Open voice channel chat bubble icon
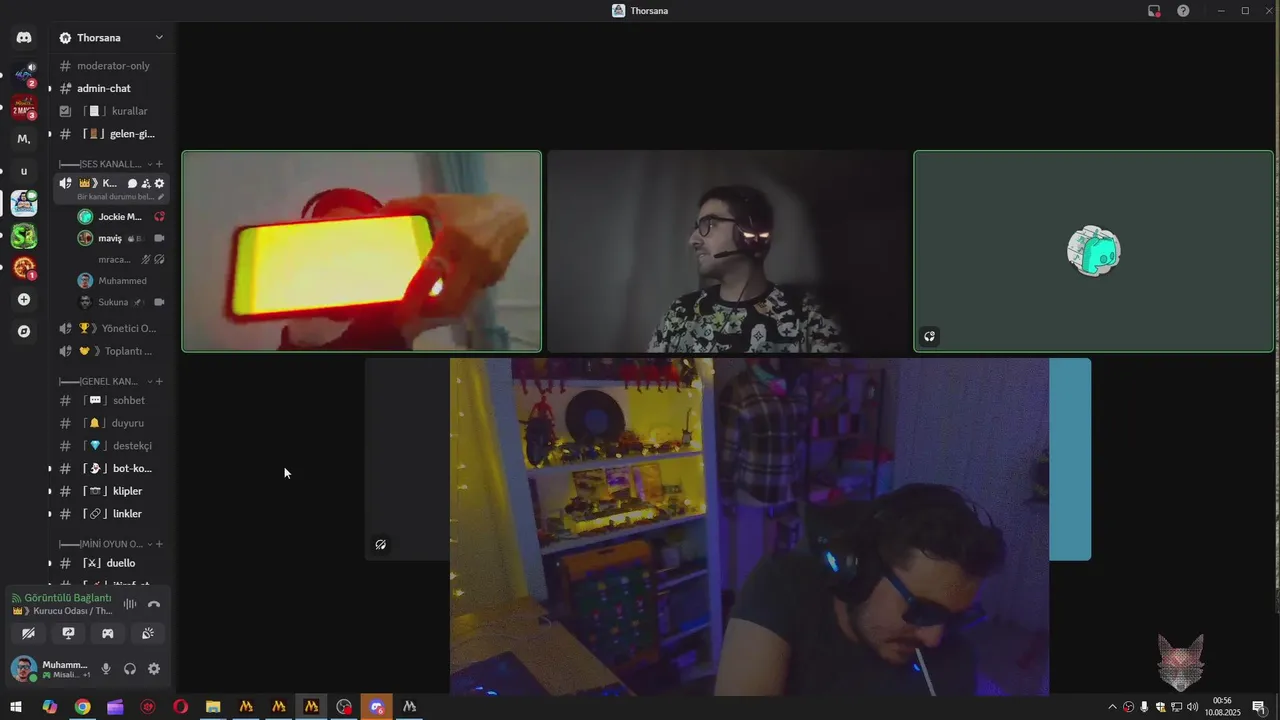Screen dimensions: 1280x720 pyautogui.click(x=132, y=183)
